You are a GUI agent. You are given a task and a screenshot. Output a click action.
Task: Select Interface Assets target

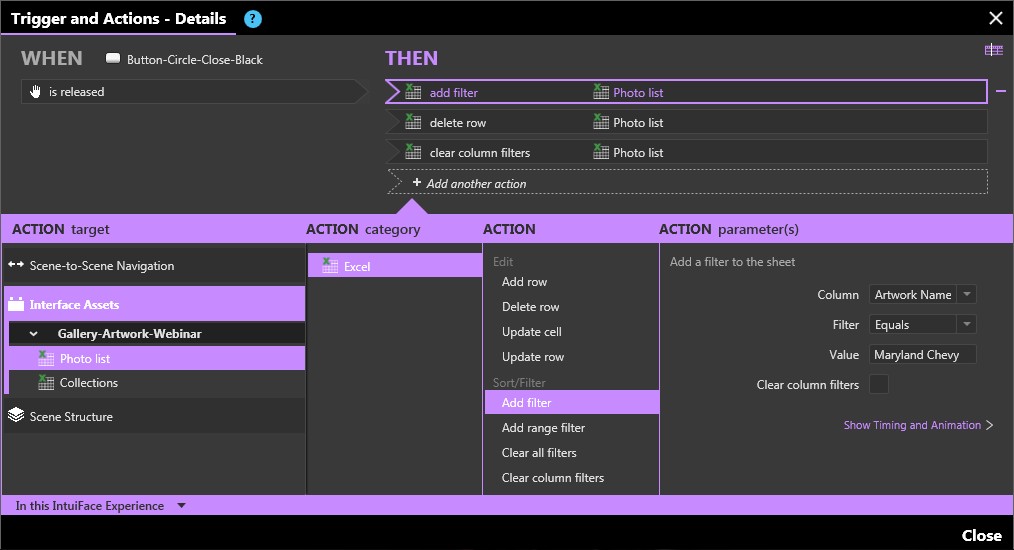[154, 304]
